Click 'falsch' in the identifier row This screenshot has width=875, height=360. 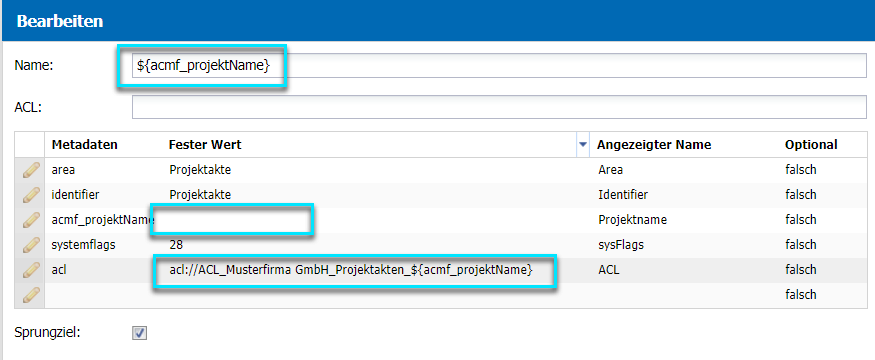click(801, 195)
